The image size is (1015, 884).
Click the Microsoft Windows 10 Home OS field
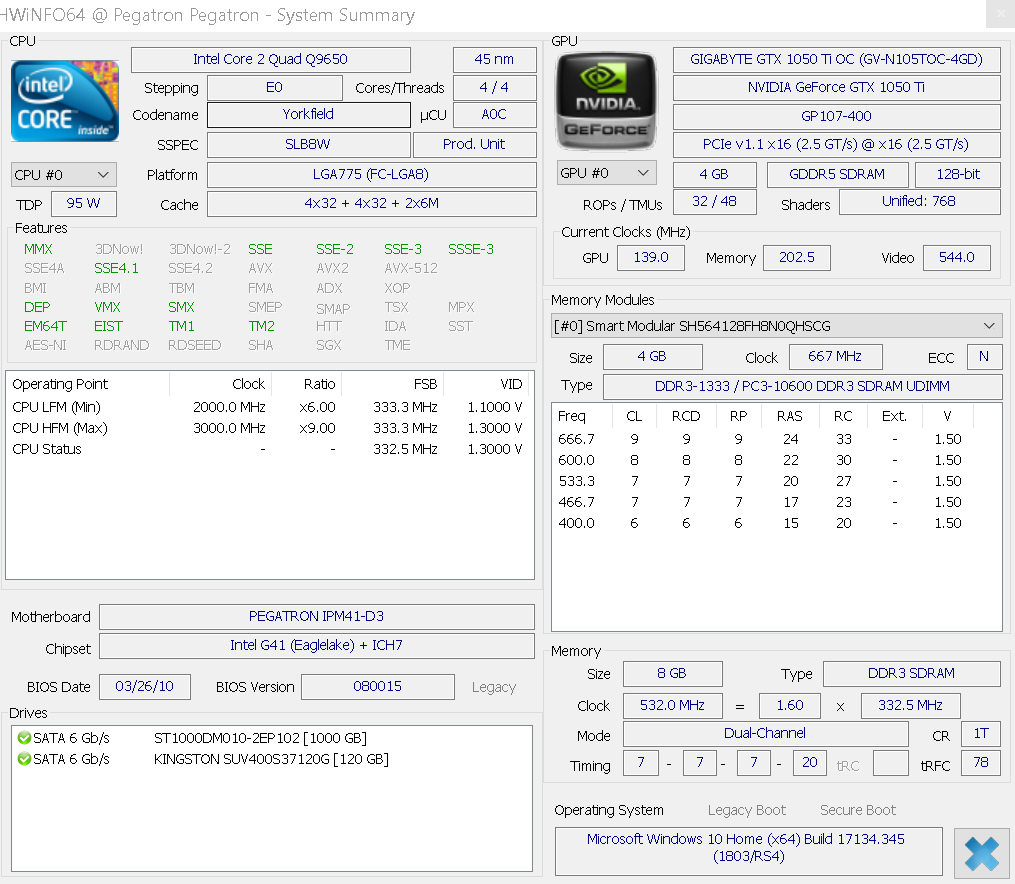(x=748, y=850)
